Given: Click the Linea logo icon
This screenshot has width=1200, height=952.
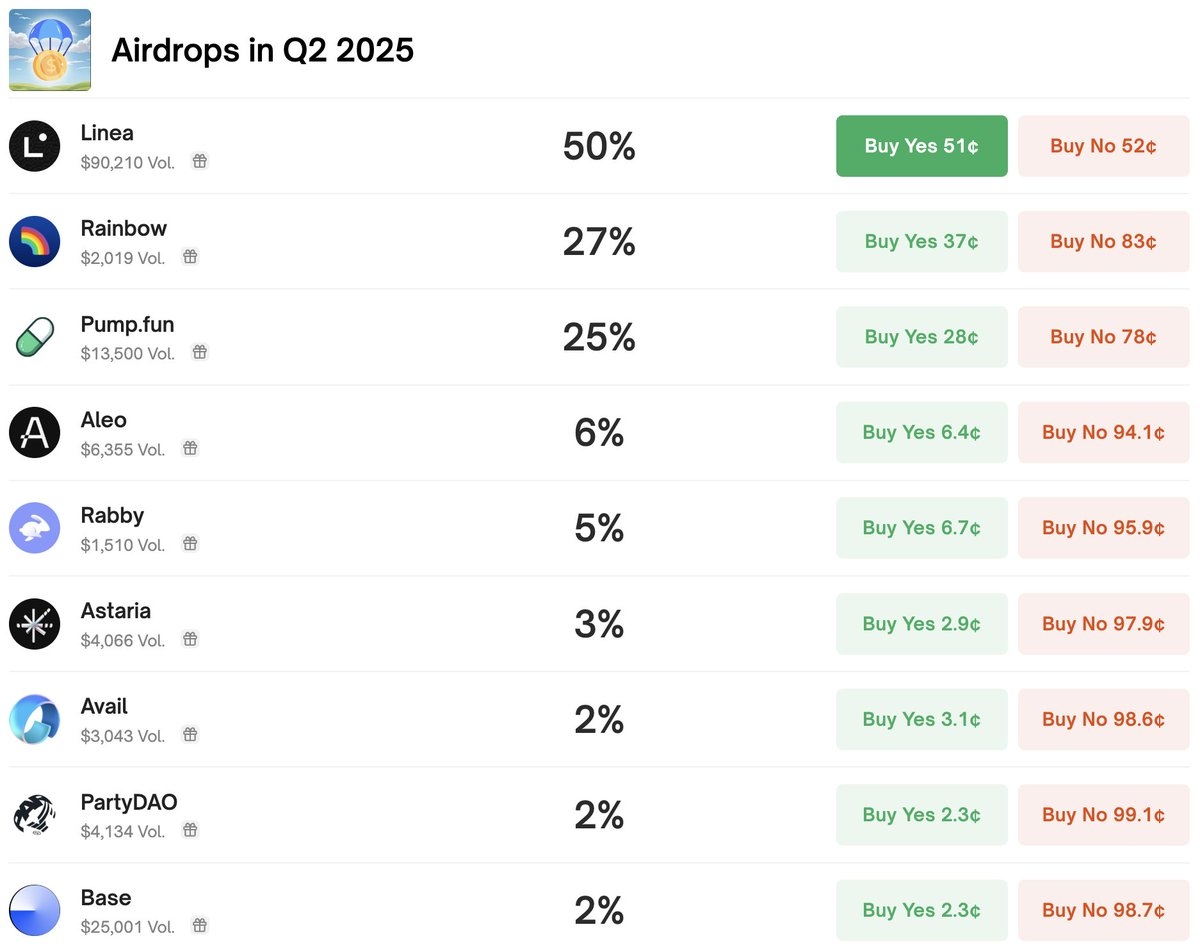Looking at the screenshot, I should 35,146.
